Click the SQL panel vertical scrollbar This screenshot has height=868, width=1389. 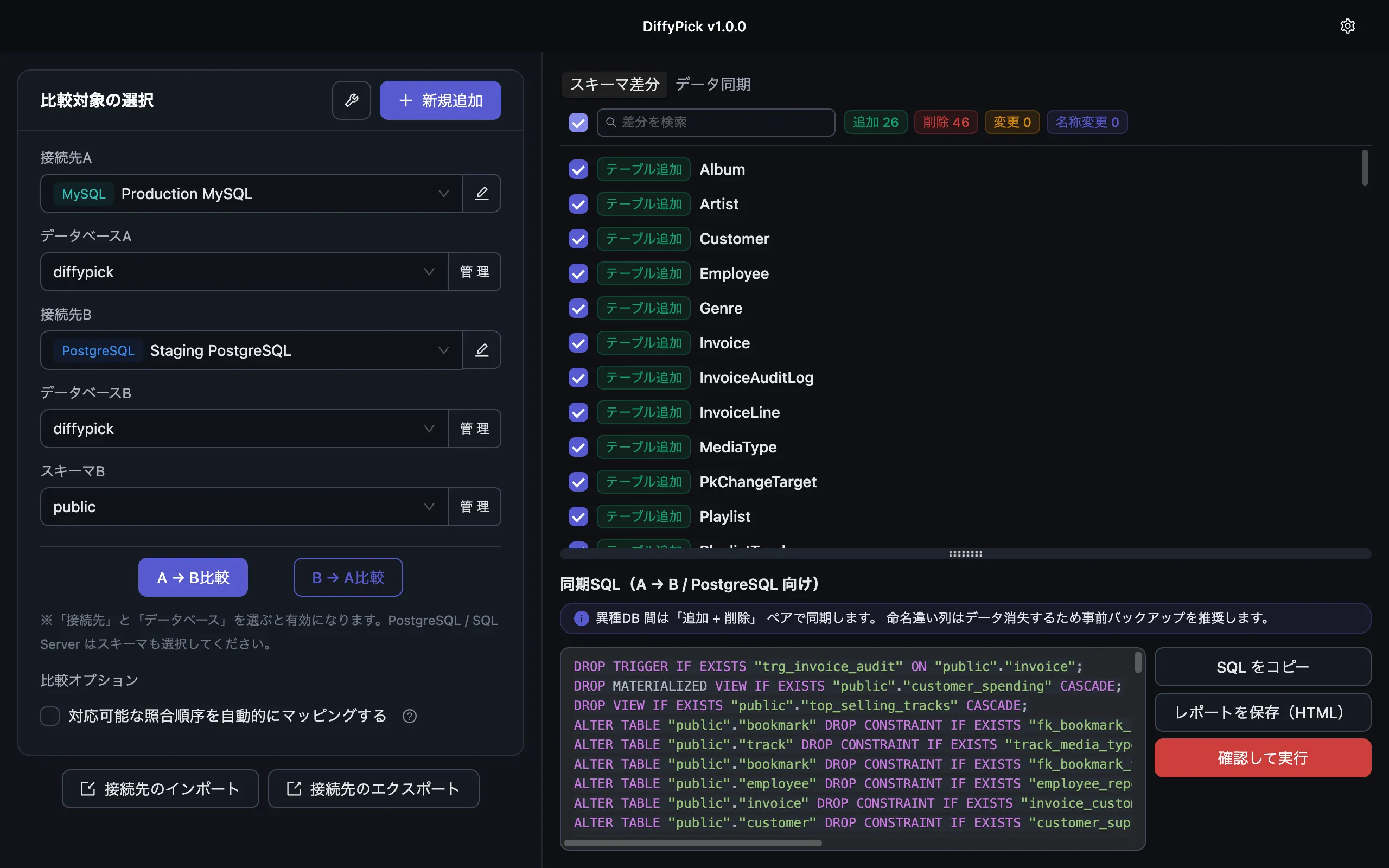[1138, 662]
